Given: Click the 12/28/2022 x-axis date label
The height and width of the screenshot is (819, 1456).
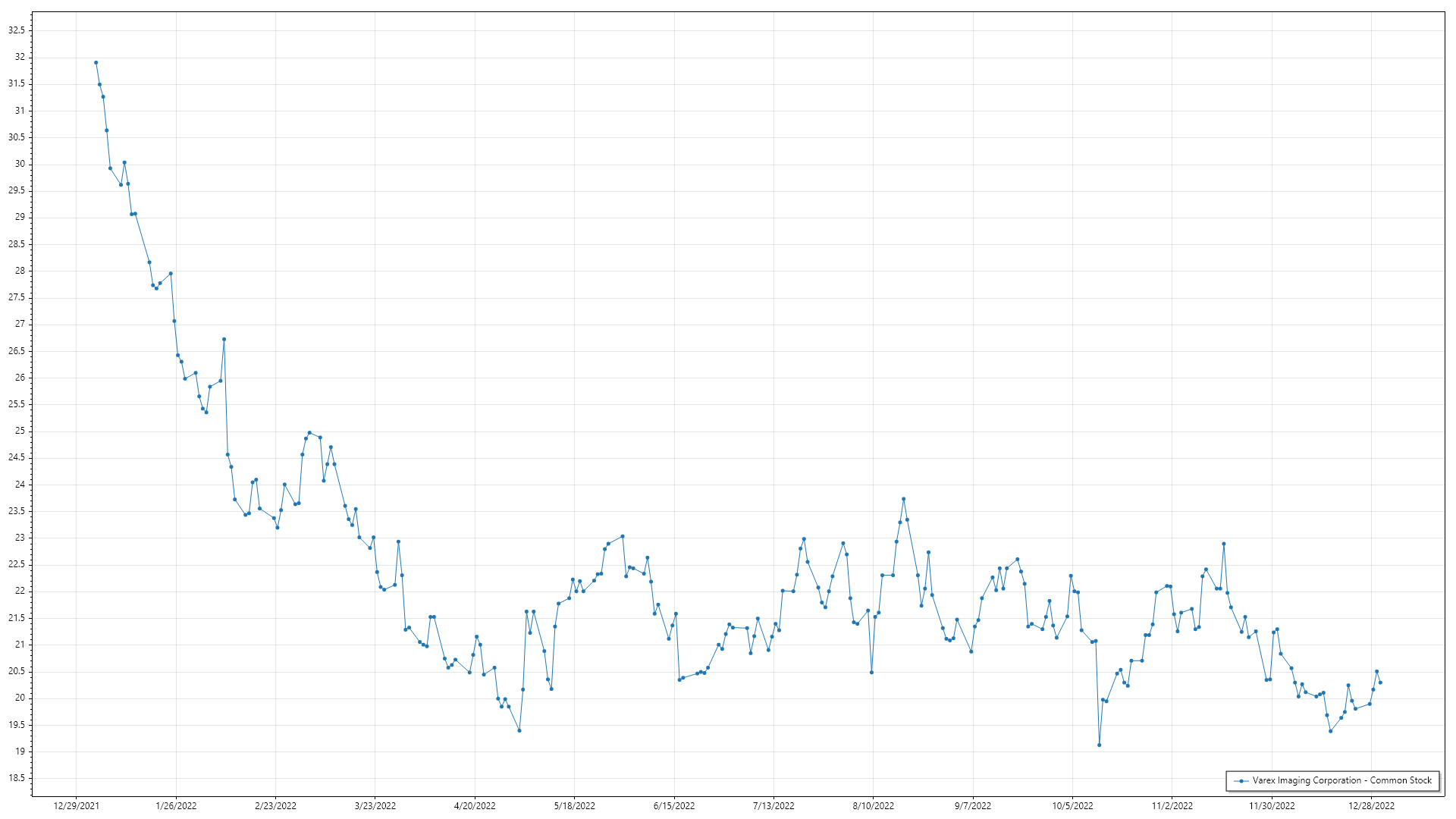Looking at the screenshot, I should tap(1371, 805).
